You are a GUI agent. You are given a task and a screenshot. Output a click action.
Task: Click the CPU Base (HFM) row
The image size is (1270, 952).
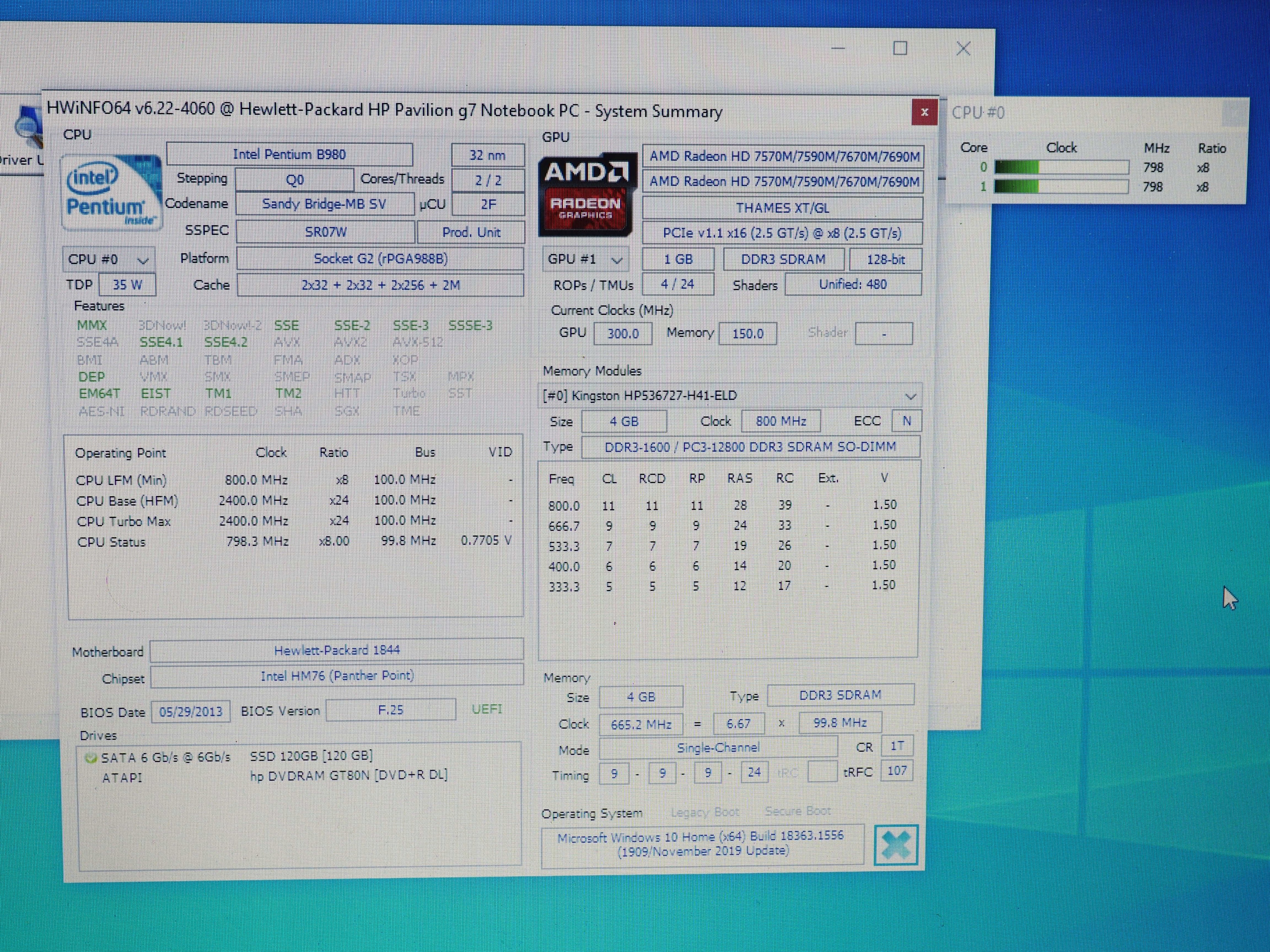coord(295,500)
